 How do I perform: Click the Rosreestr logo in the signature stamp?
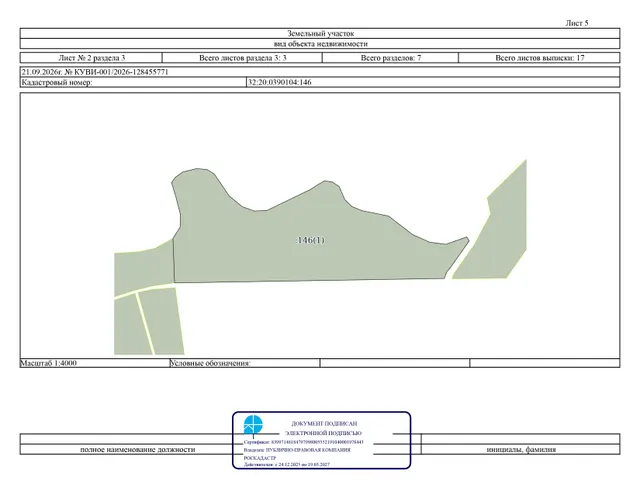click(x=253, y=425)
